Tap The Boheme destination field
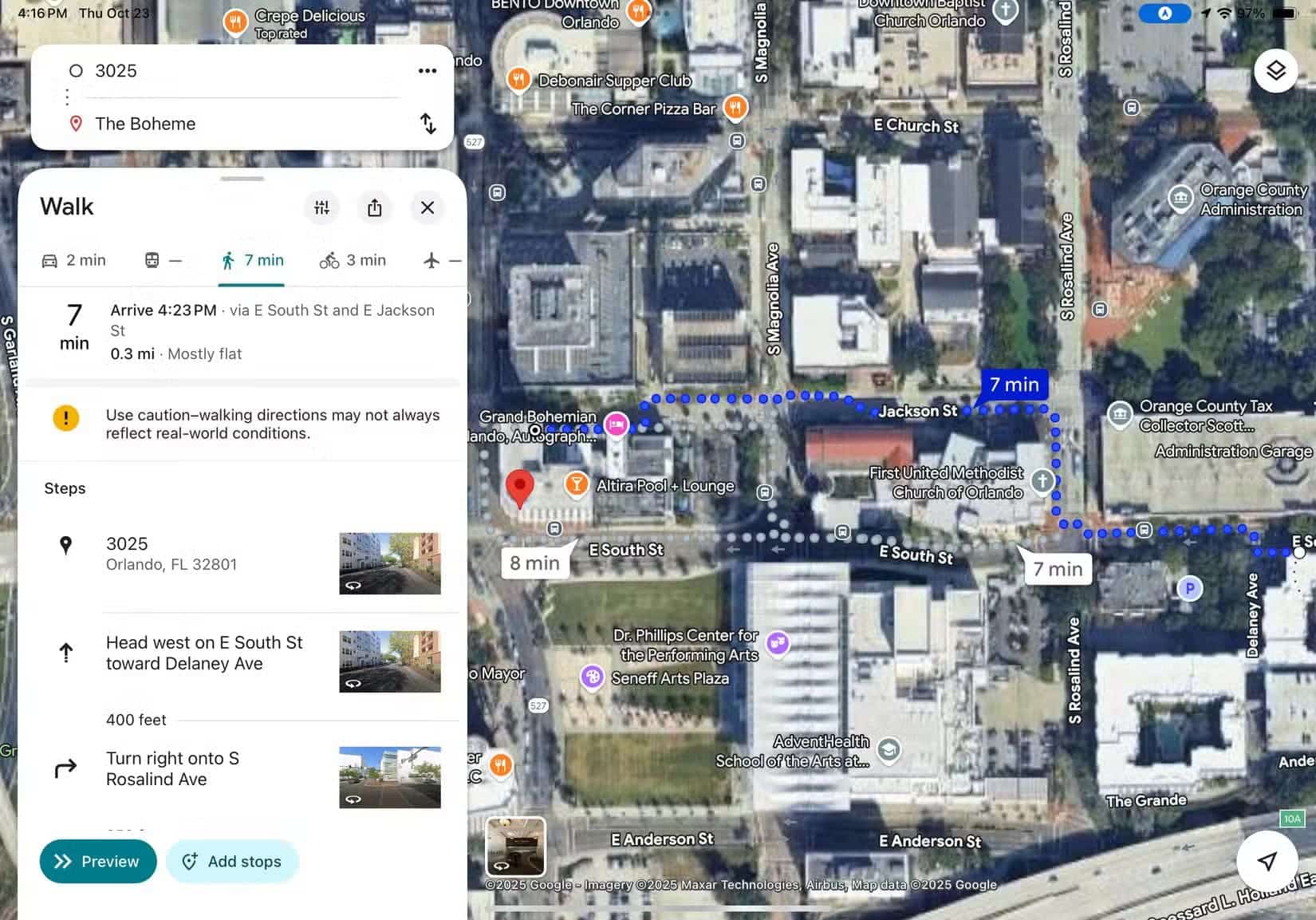The height and width of the screenshot is (920, 1316). pos(199,124)
